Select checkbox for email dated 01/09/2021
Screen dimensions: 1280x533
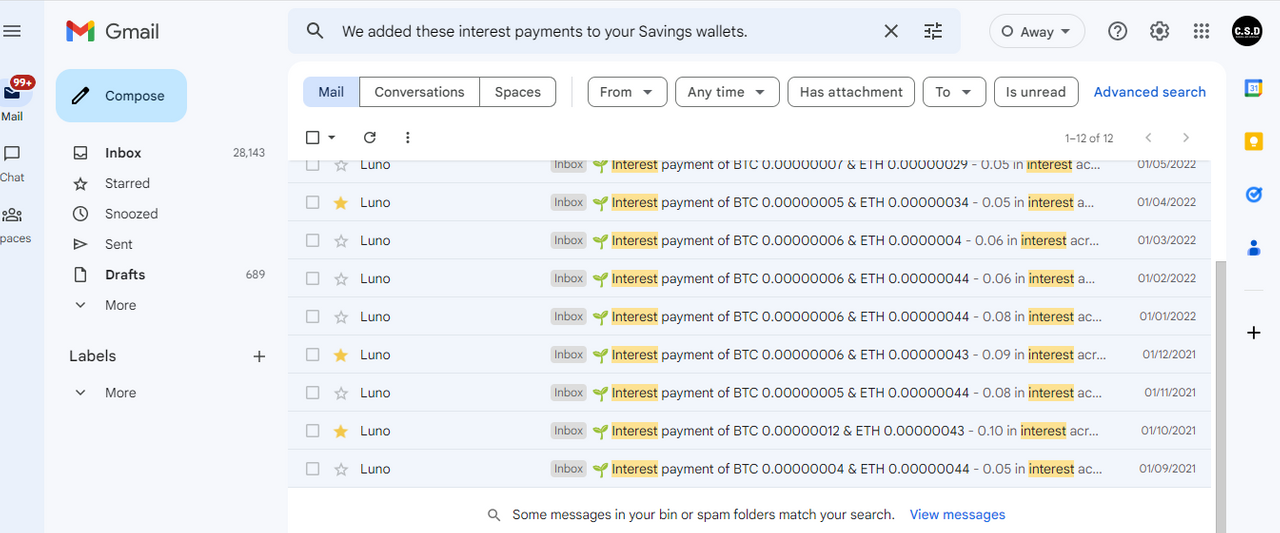point(312,468)
